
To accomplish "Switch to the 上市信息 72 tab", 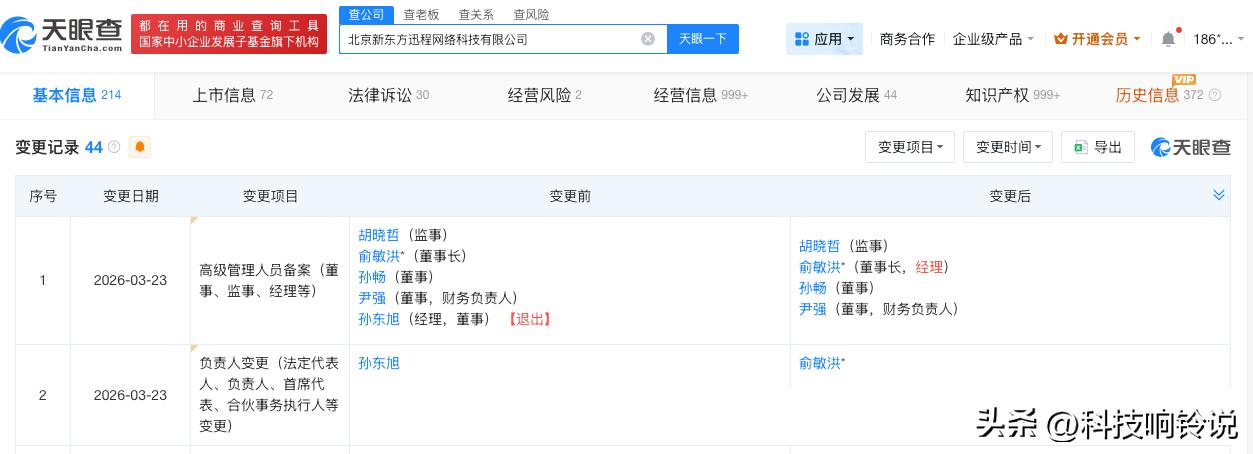I will pyautogui.click(x=232, y=96).
